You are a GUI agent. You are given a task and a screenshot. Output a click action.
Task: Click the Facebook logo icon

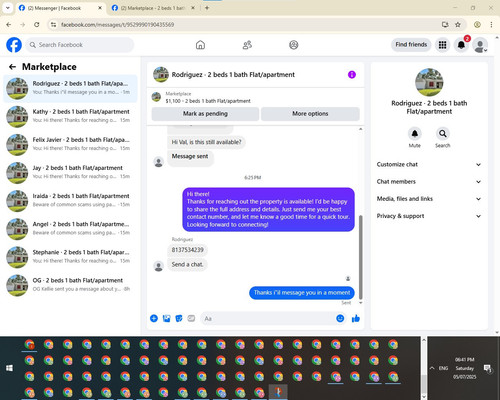tap(14, 45)
